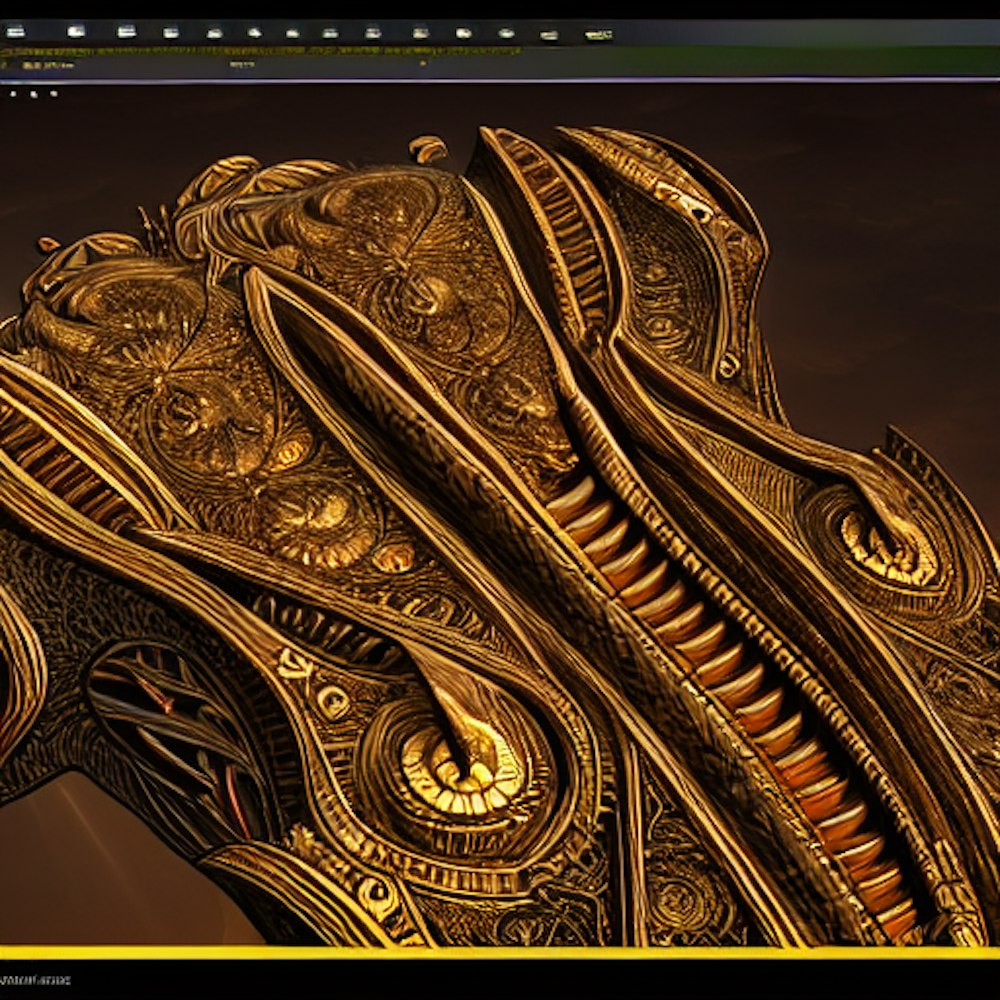Click the last wide button in the top toolbar
Screen dimensions: 1000x1000
[x=598, y=34]
